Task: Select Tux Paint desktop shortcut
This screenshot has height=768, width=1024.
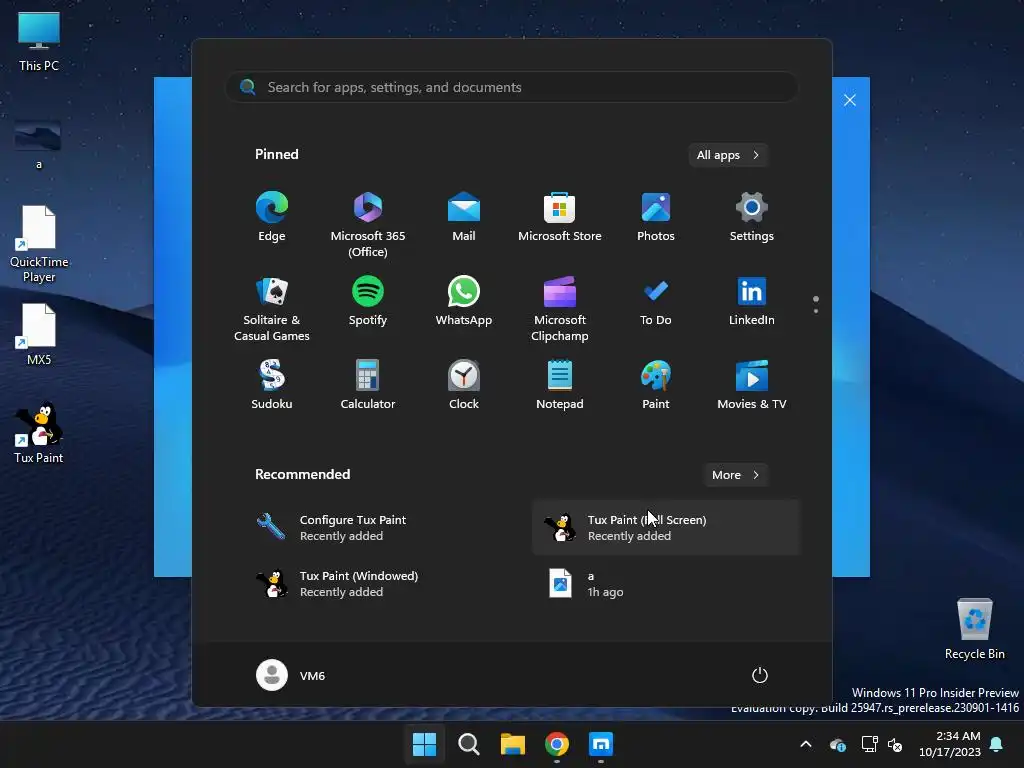Action: 39,432
